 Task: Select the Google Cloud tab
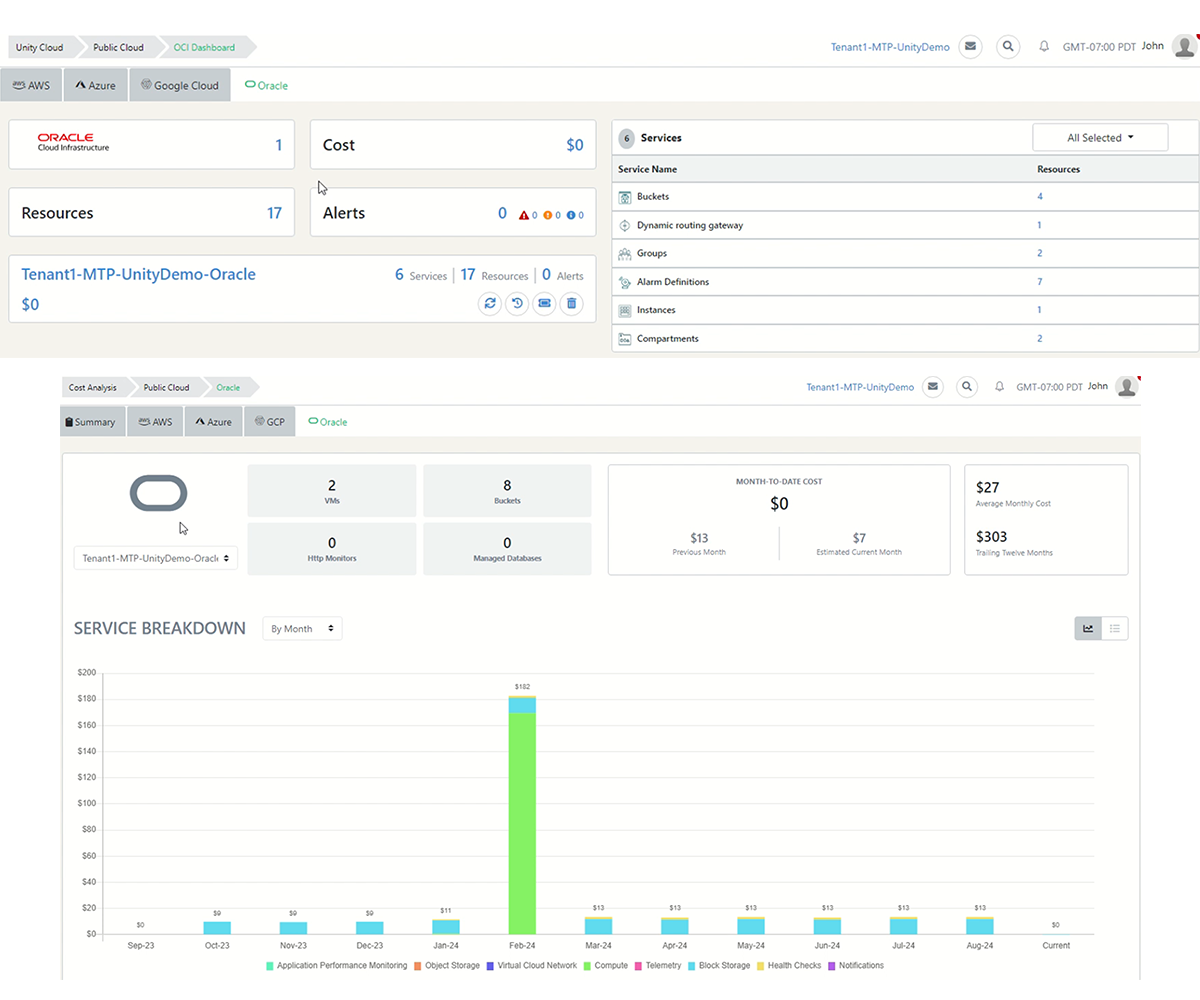180,85
